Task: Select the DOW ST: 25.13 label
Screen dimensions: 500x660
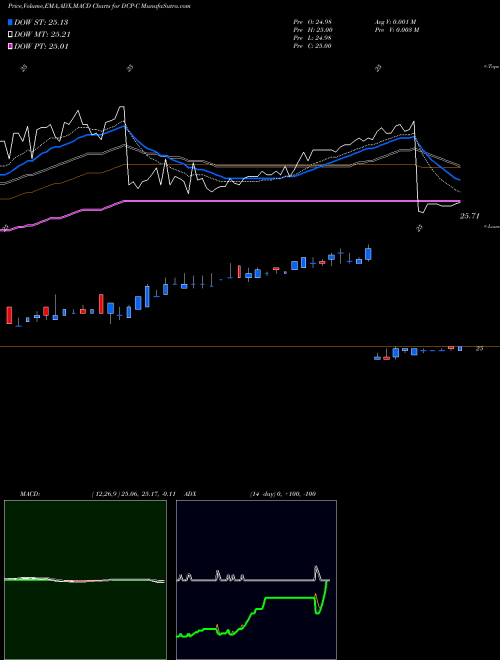Action: click(41, 22)
